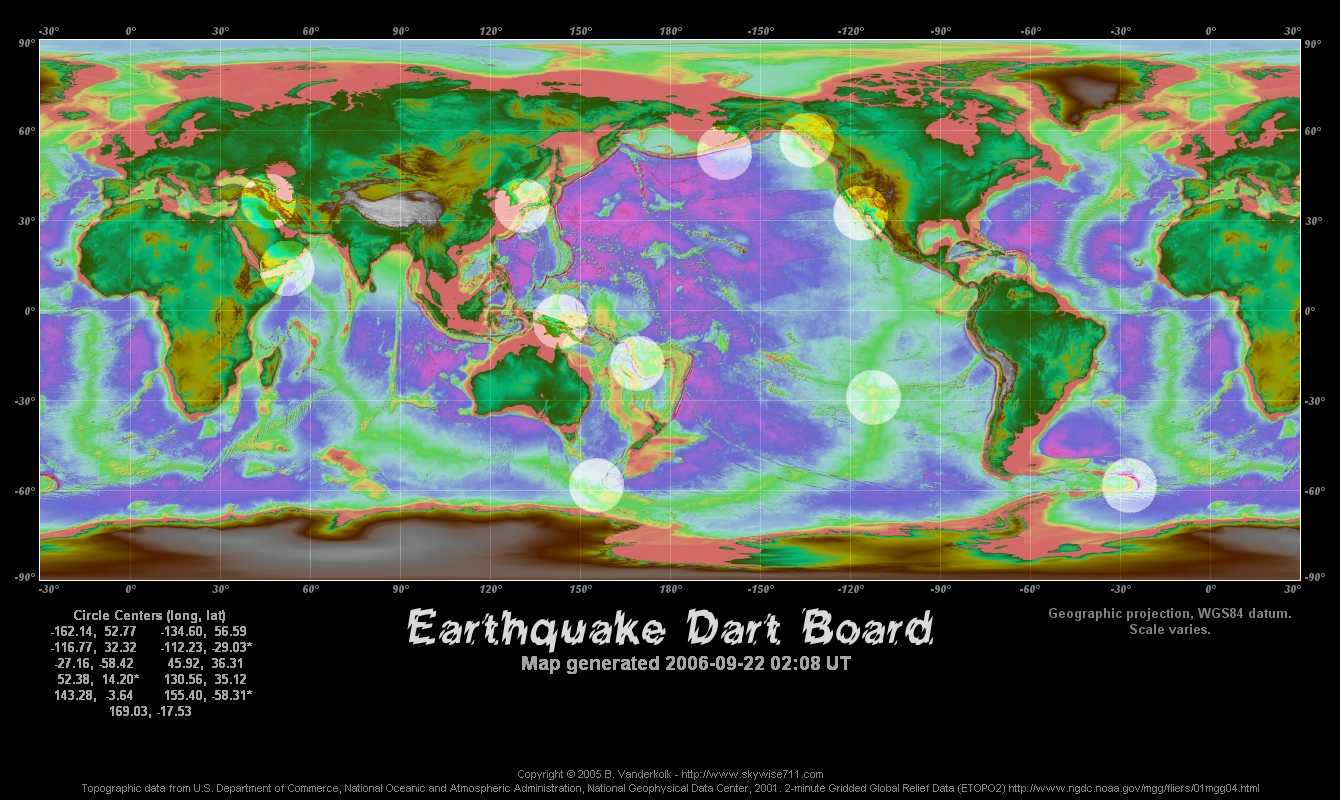Click the 120° label on the bottom longitude axis

(x=490, y=589)
